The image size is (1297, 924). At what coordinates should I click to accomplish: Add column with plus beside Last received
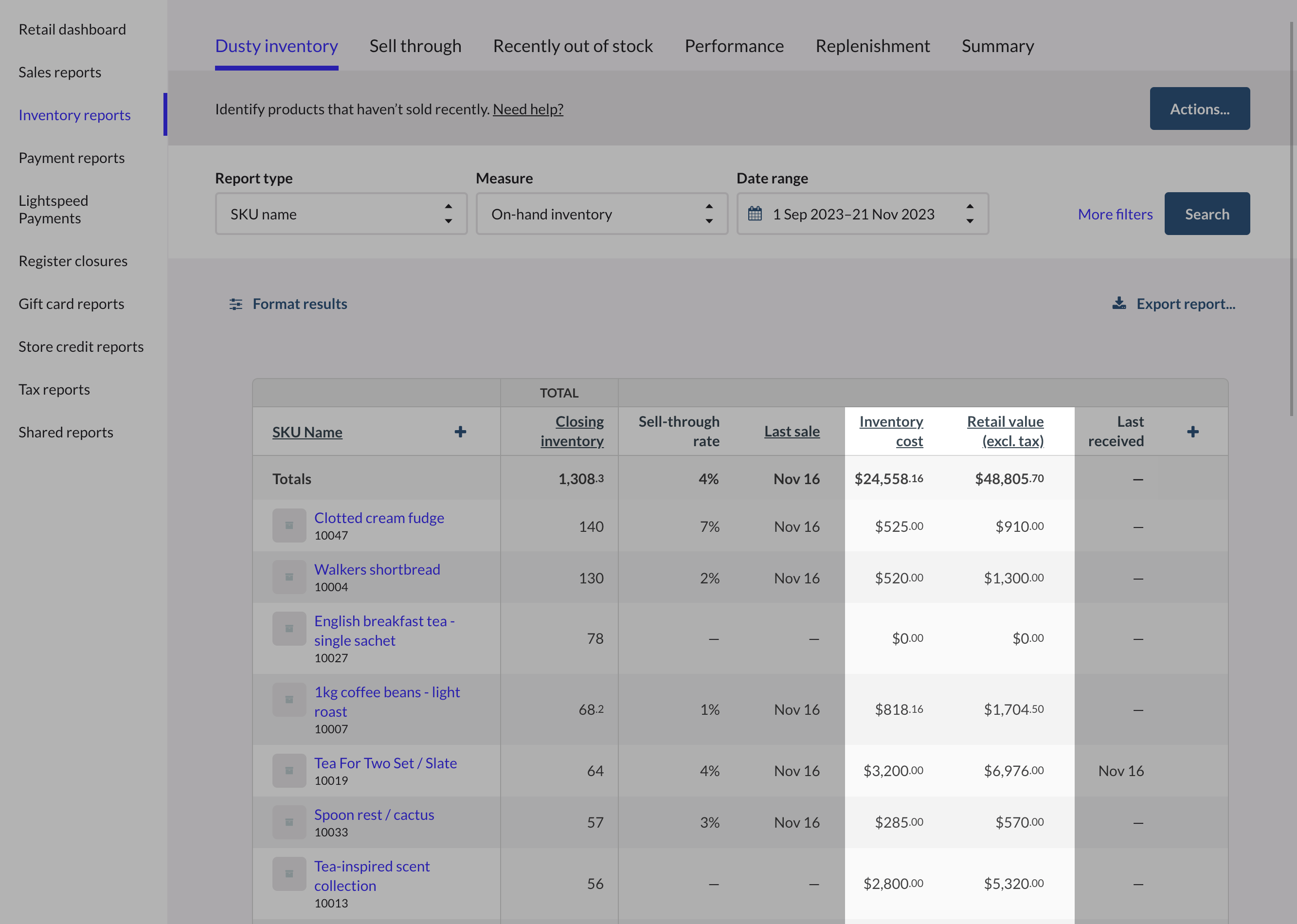1193,432
